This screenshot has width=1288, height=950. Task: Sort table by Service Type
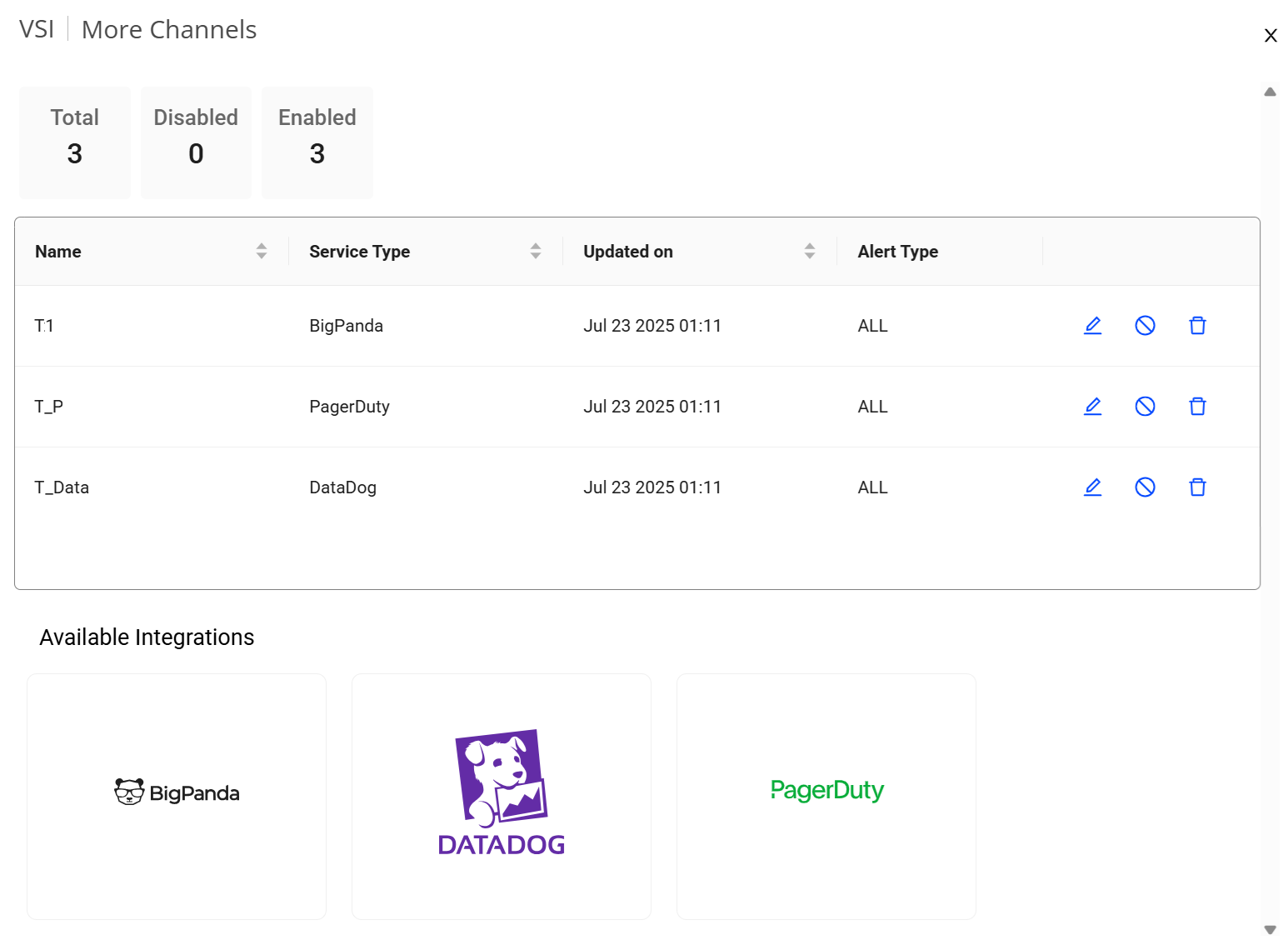click(536, 251)
